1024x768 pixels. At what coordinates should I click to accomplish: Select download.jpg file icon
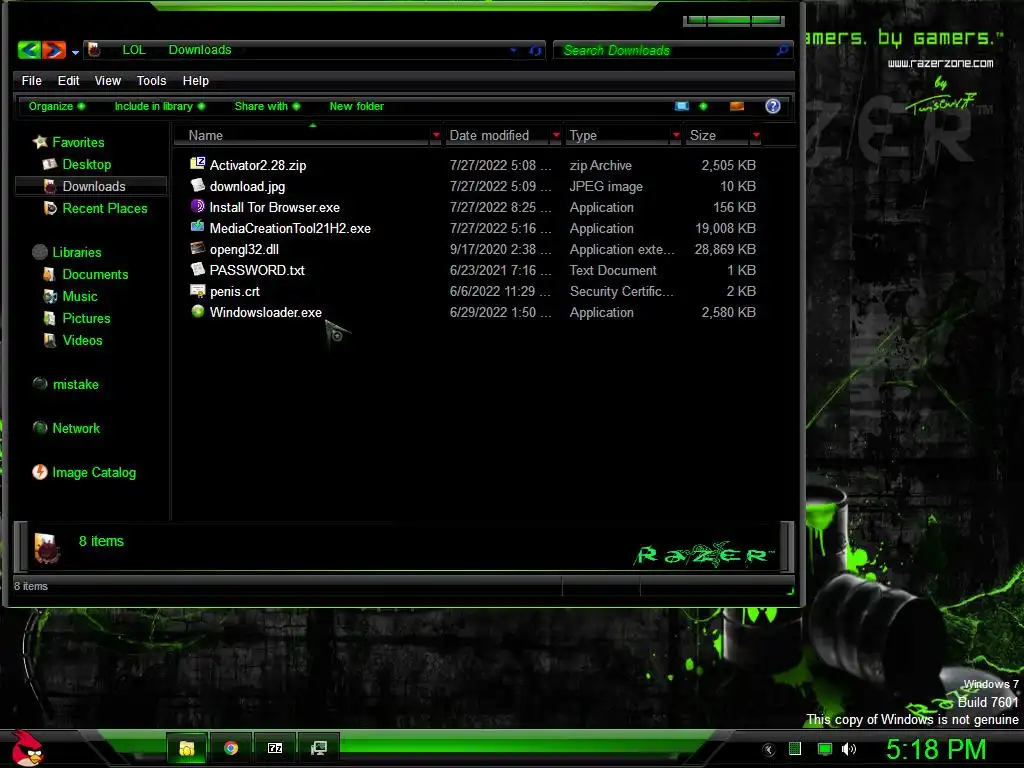[x=197, y=185]
